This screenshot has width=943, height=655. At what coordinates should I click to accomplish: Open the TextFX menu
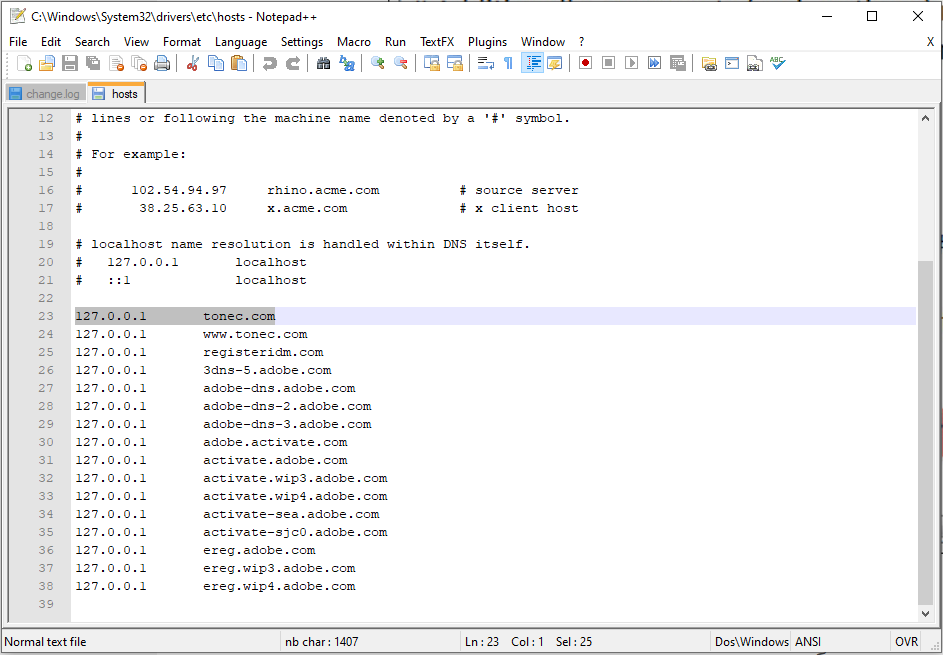click(437, 42)
